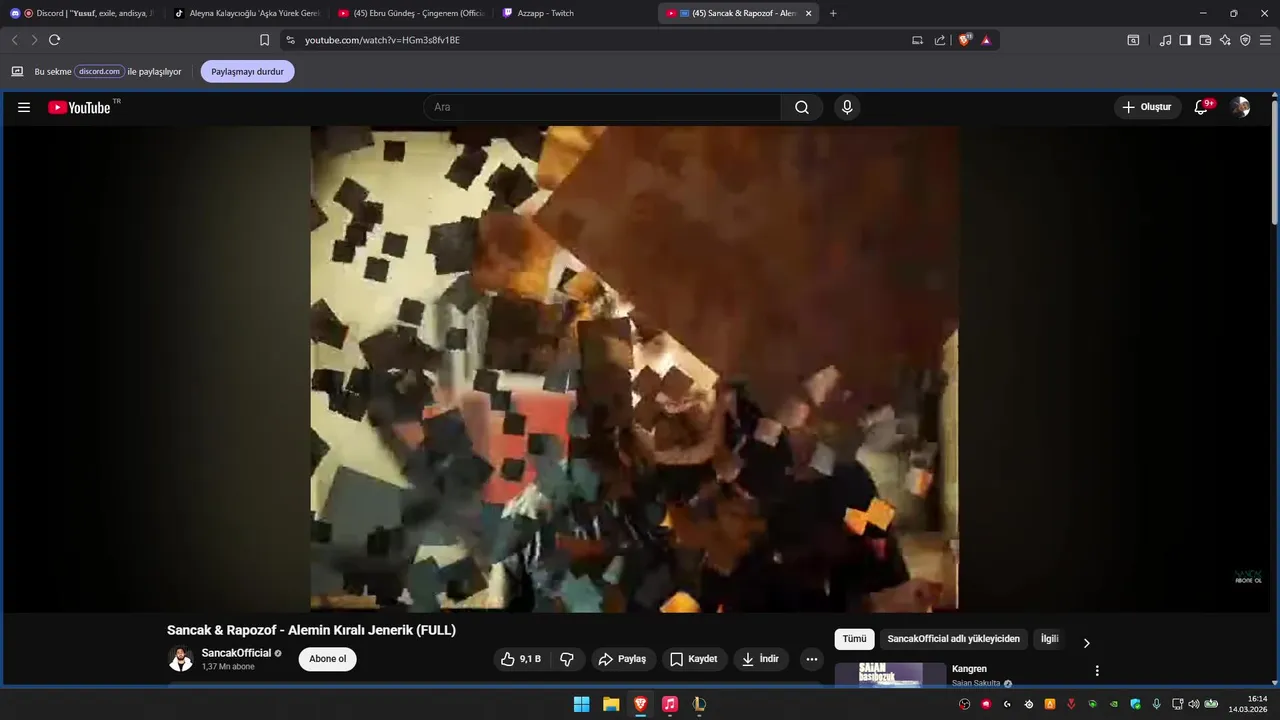Open File Explorer from taskbar

pos(611,704)
